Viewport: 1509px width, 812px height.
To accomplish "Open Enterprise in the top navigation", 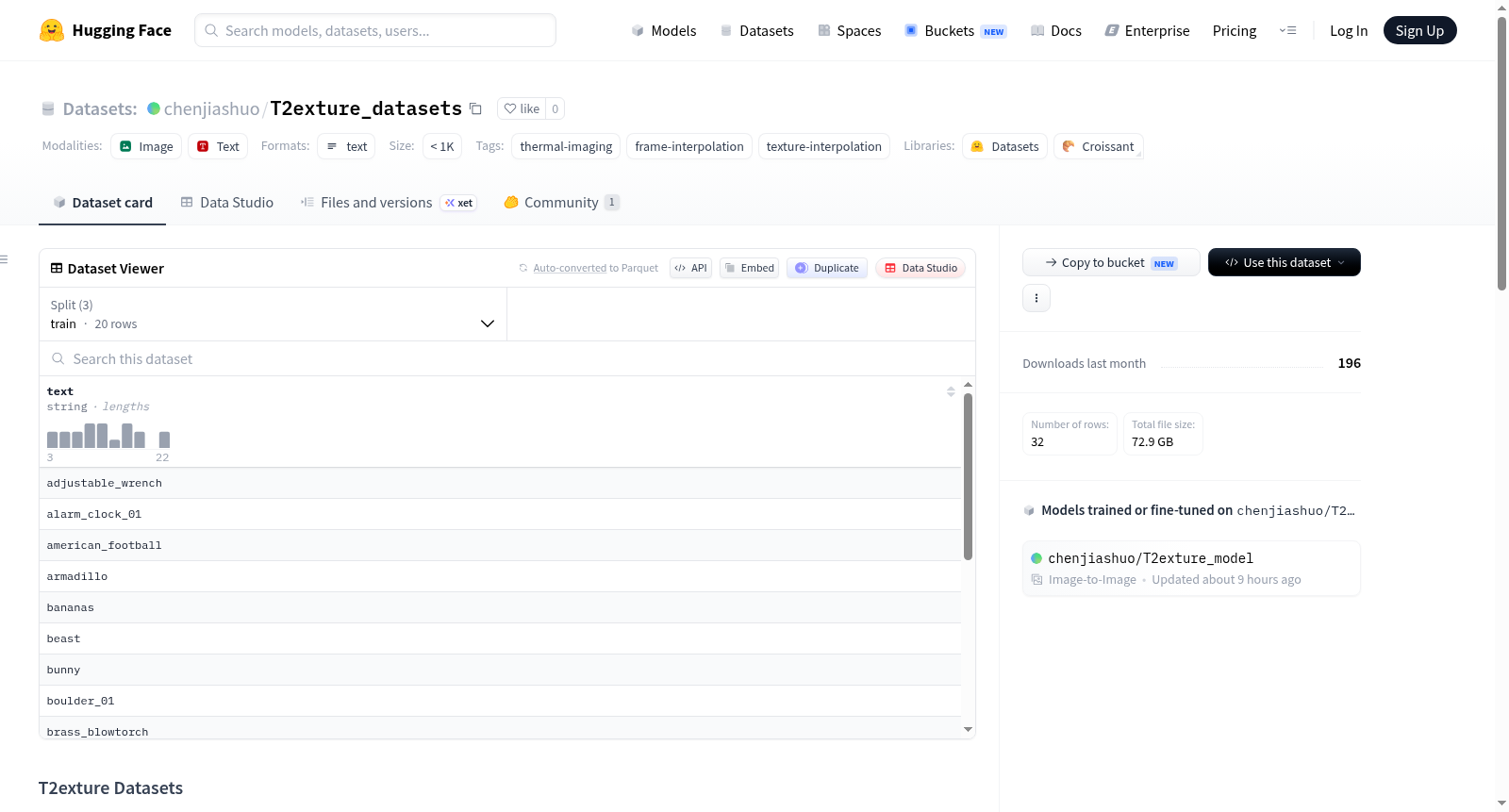I will click(x=1147, y=30).
